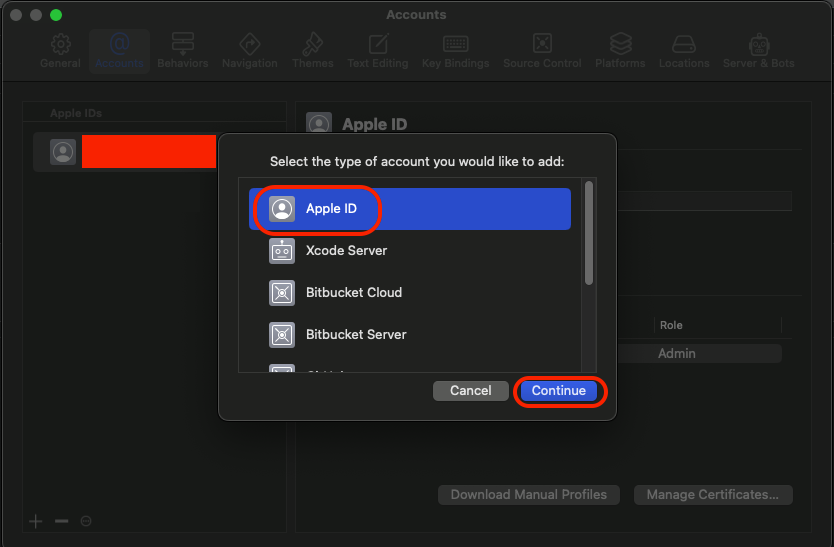
Task: Select the Xcode Server account type
Action: 410,251
